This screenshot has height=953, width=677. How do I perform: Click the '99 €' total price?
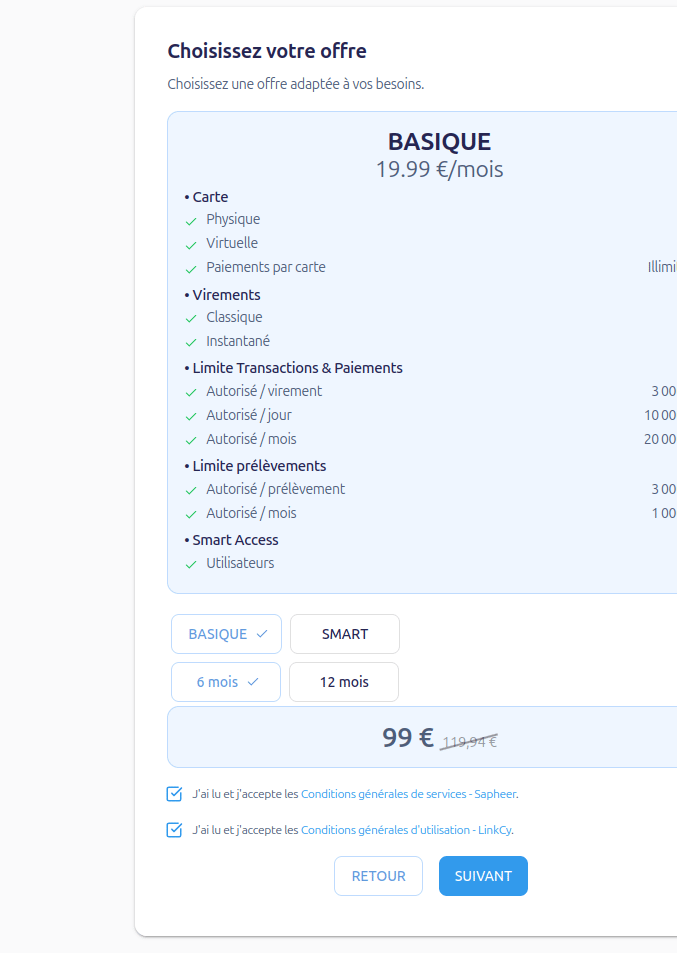(408, 738)
